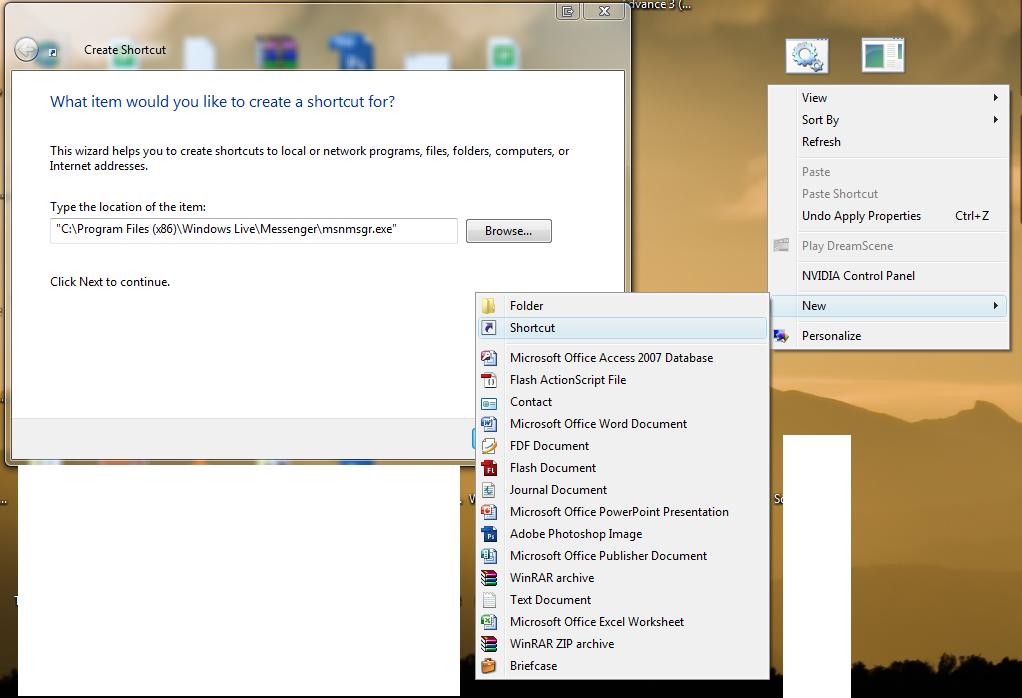This screenshot has width=1022, height=698.
Task: Create a new WinRAR archive
Action: pos(622,578)
